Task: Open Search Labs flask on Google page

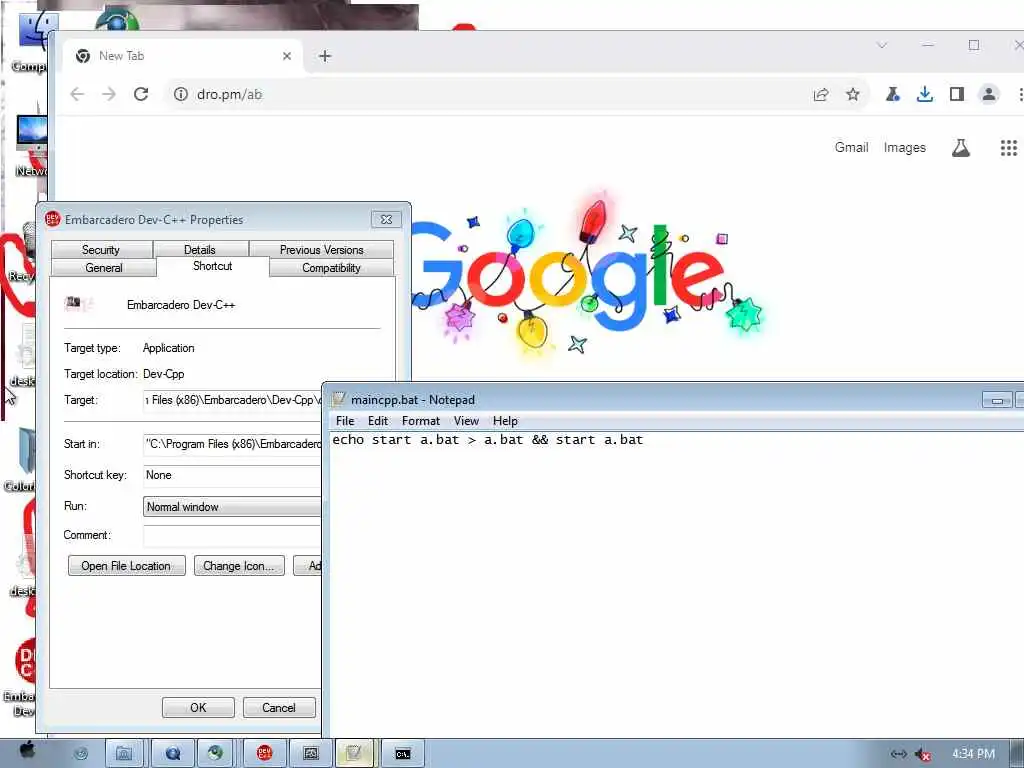Action: pos(960,148)
